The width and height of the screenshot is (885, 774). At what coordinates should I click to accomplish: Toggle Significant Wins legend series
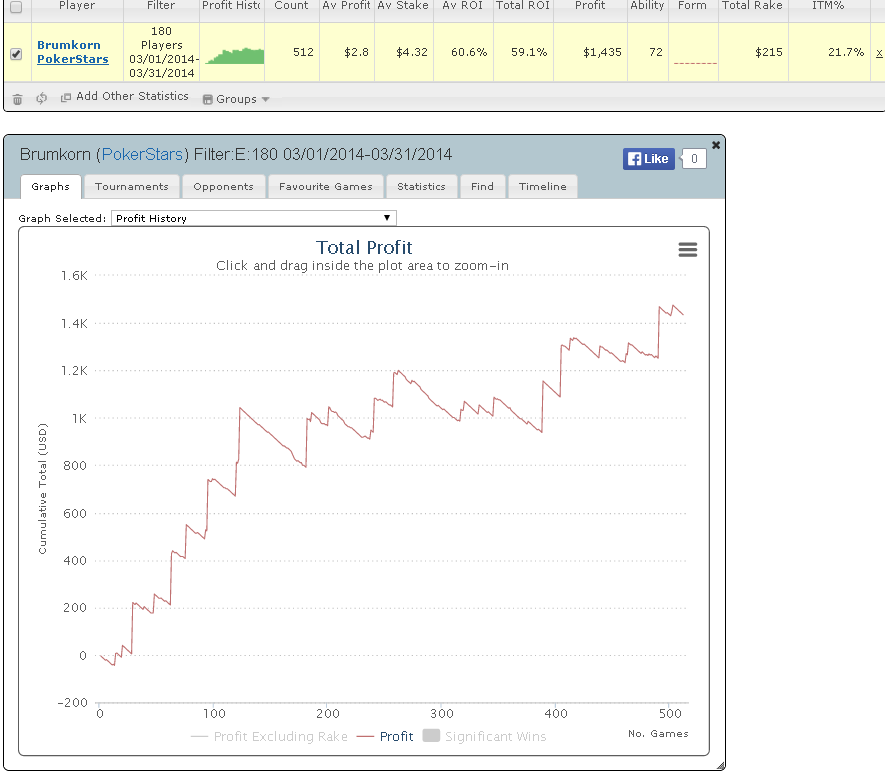point(485,736)
